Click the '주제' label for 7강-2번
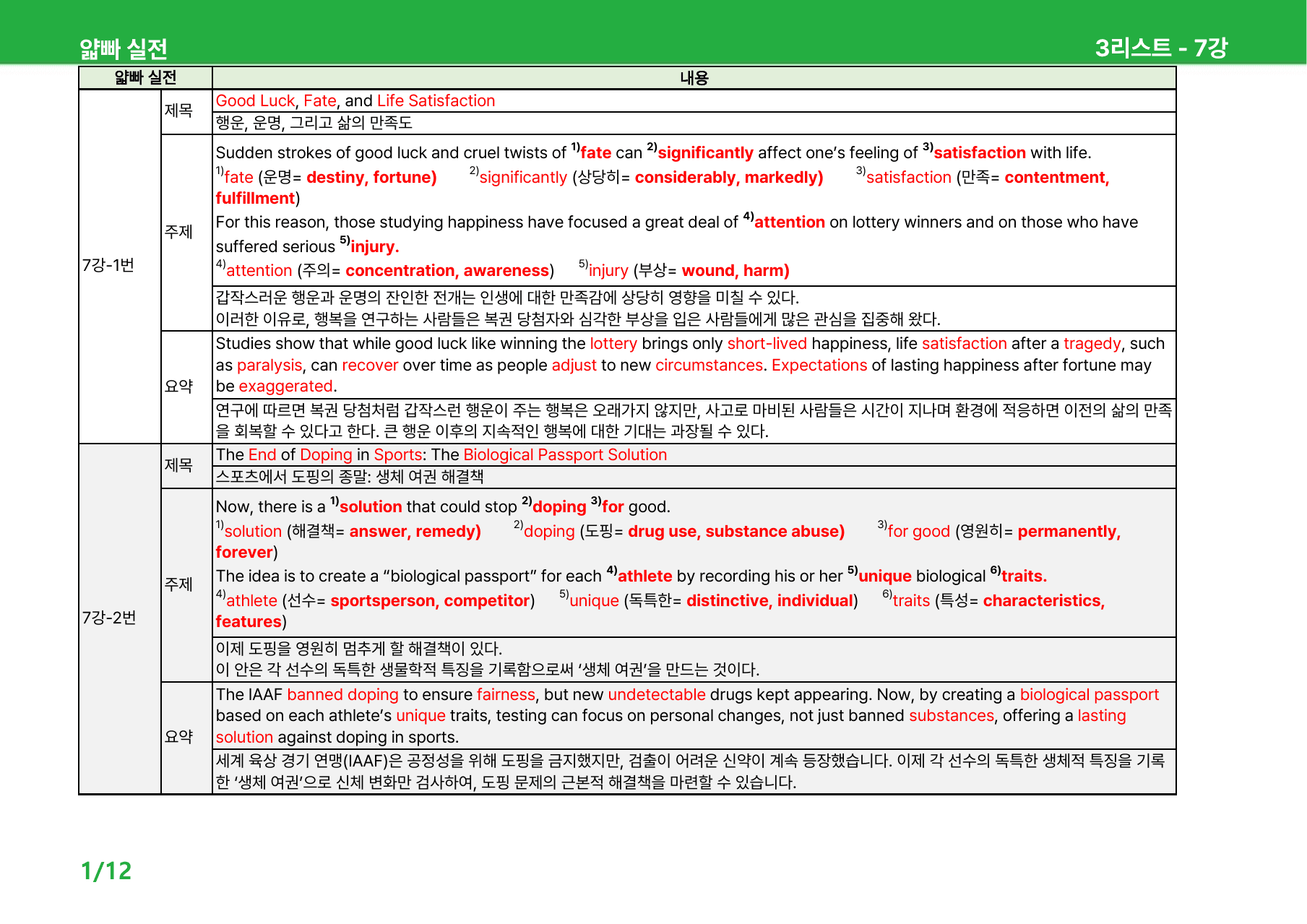The height and width of the screenshot is (924, 1307). [x=178, y=584]
